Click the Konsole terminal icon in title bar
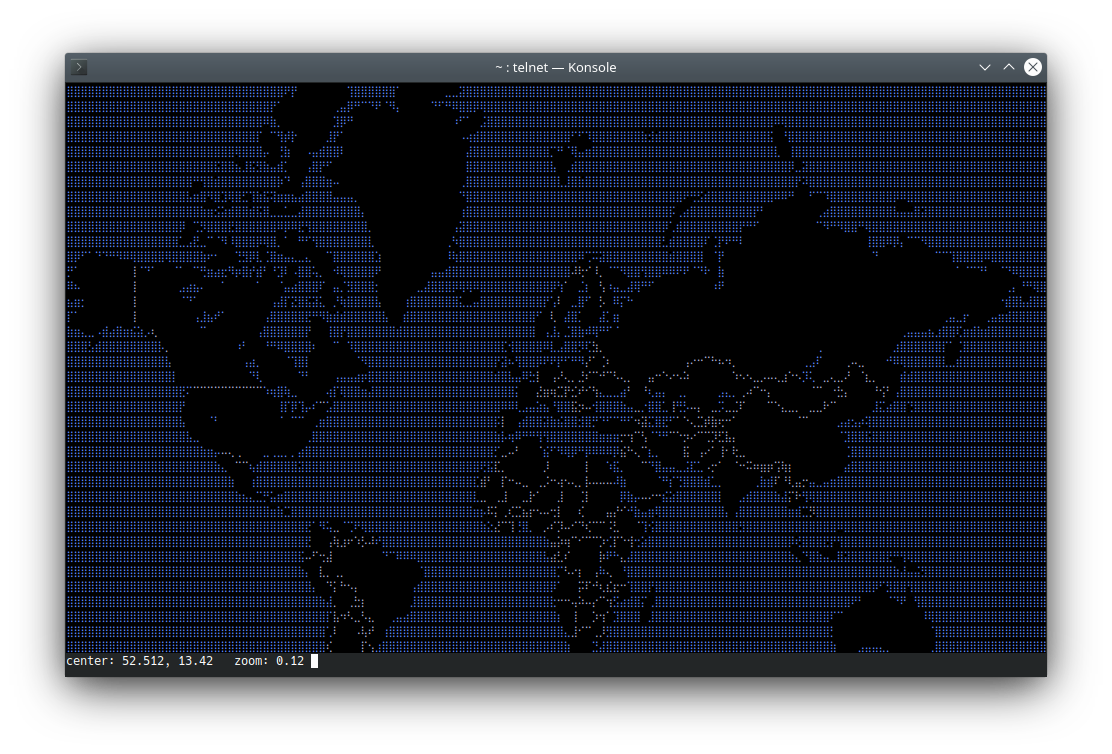 (80, 67)
